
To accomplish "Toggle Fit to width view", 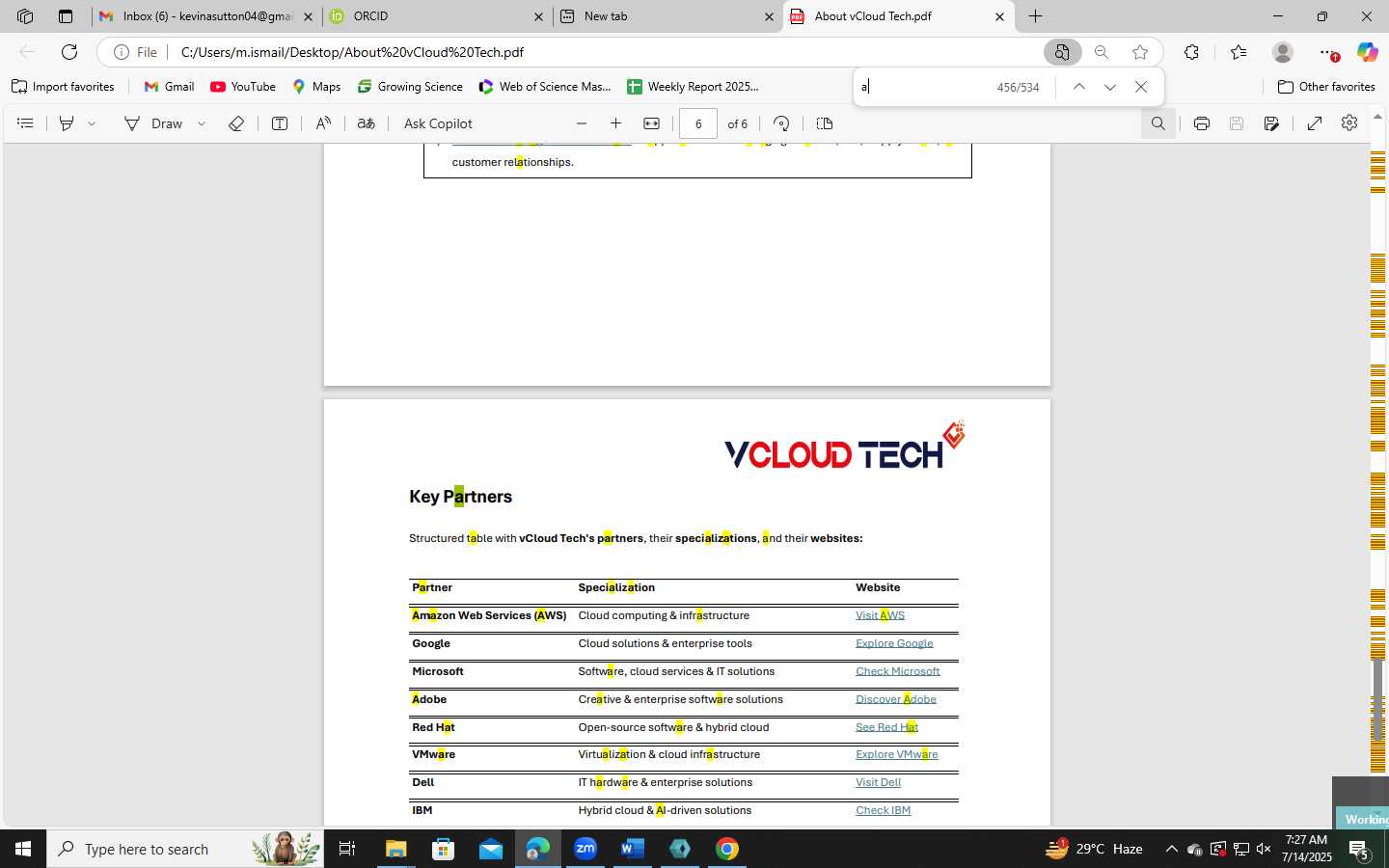I will coord(652,123).
